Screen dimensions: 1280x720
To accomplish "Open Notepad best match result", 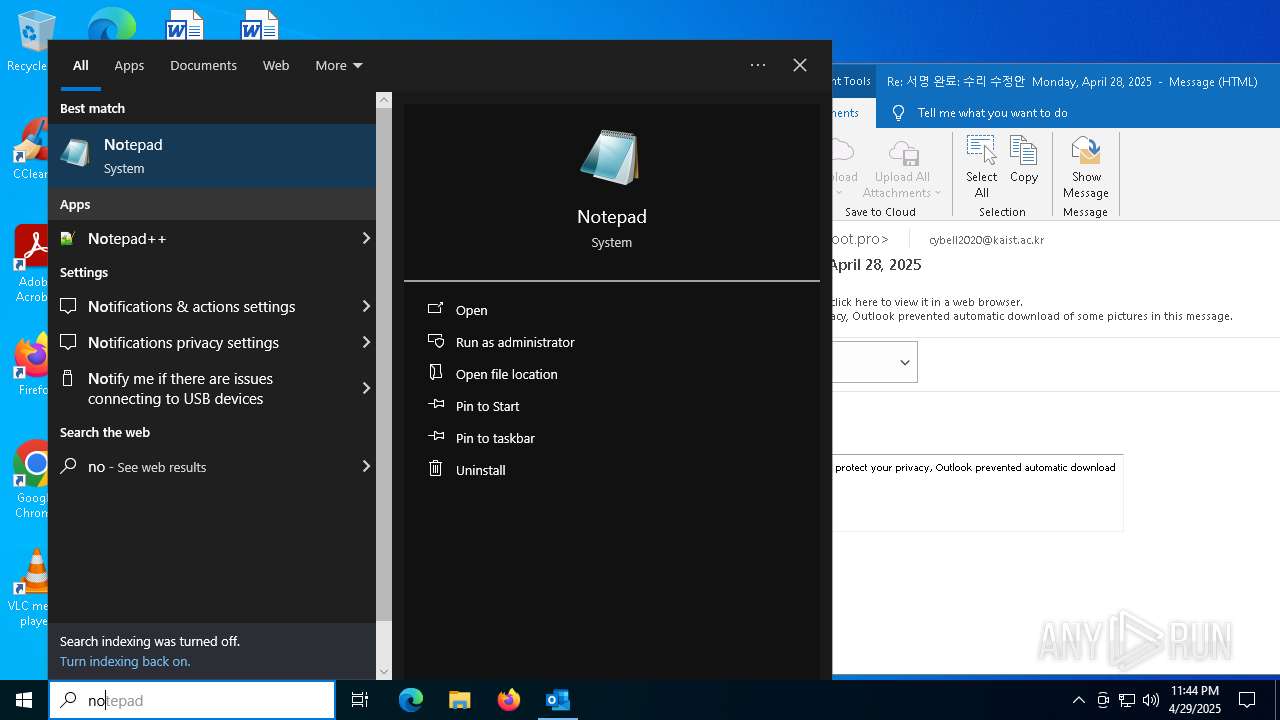I will (212, 155).
